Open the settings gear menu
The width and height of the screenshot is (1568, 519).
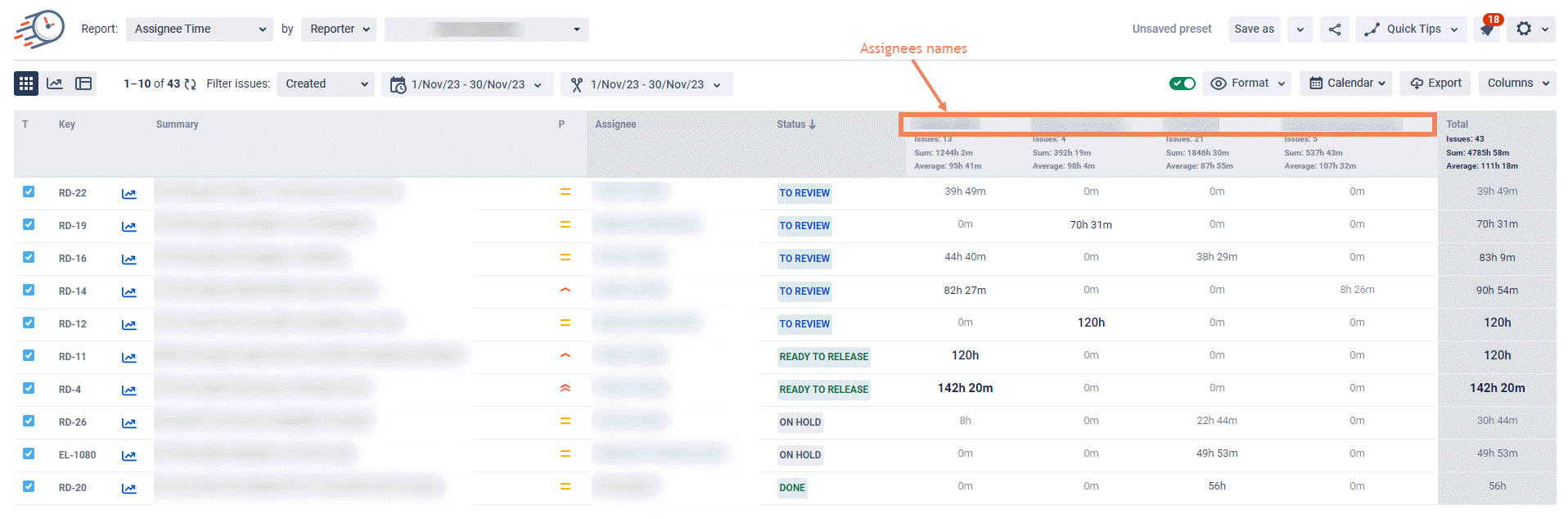(1524, 29)
